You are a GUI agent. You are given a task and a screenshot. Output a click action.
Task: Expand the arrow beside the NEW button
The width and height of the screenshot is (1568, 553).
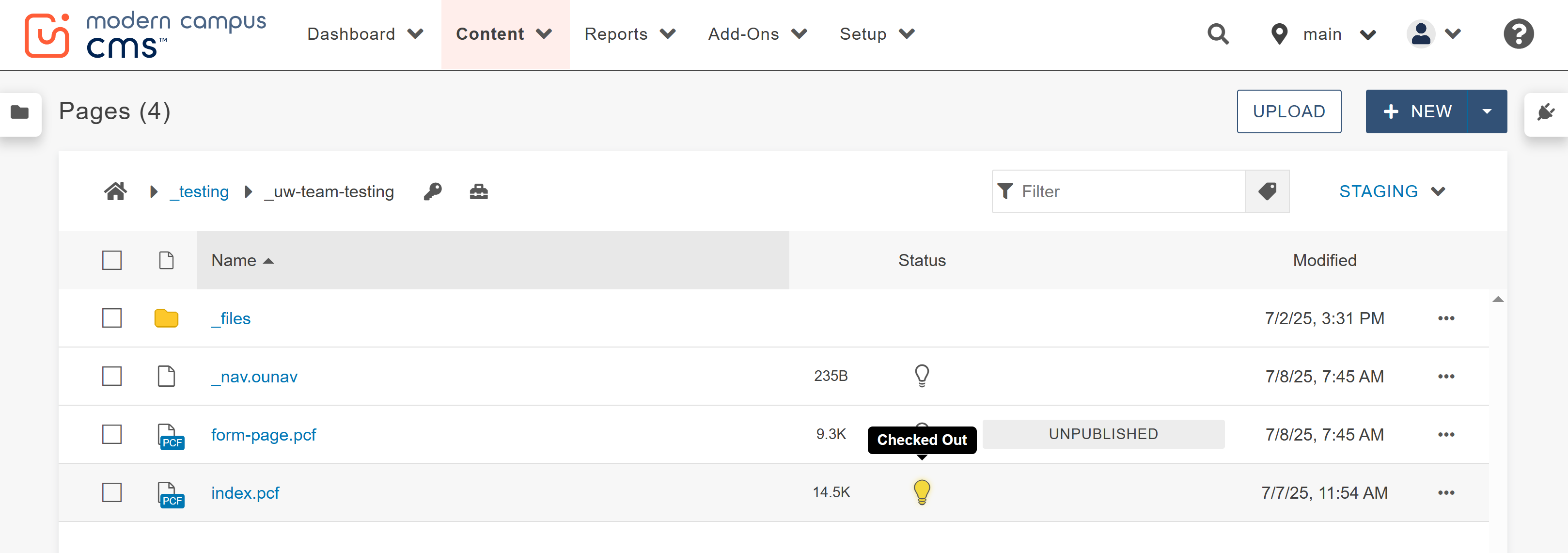[1488, 111]
